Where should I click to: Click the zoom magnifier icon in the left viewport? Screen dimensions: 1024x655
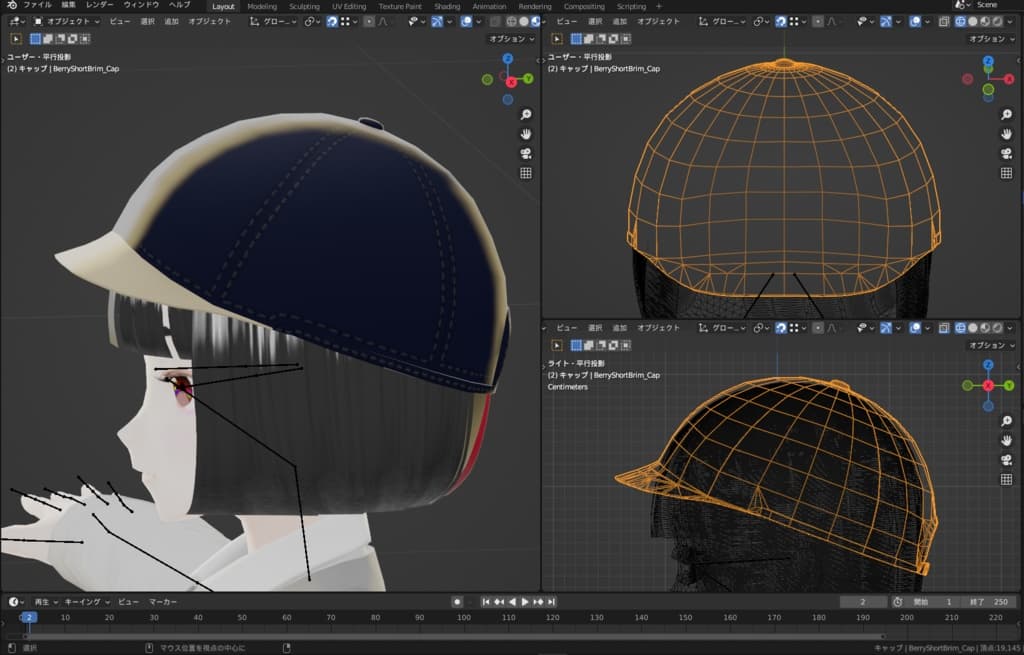pos(525,114)
